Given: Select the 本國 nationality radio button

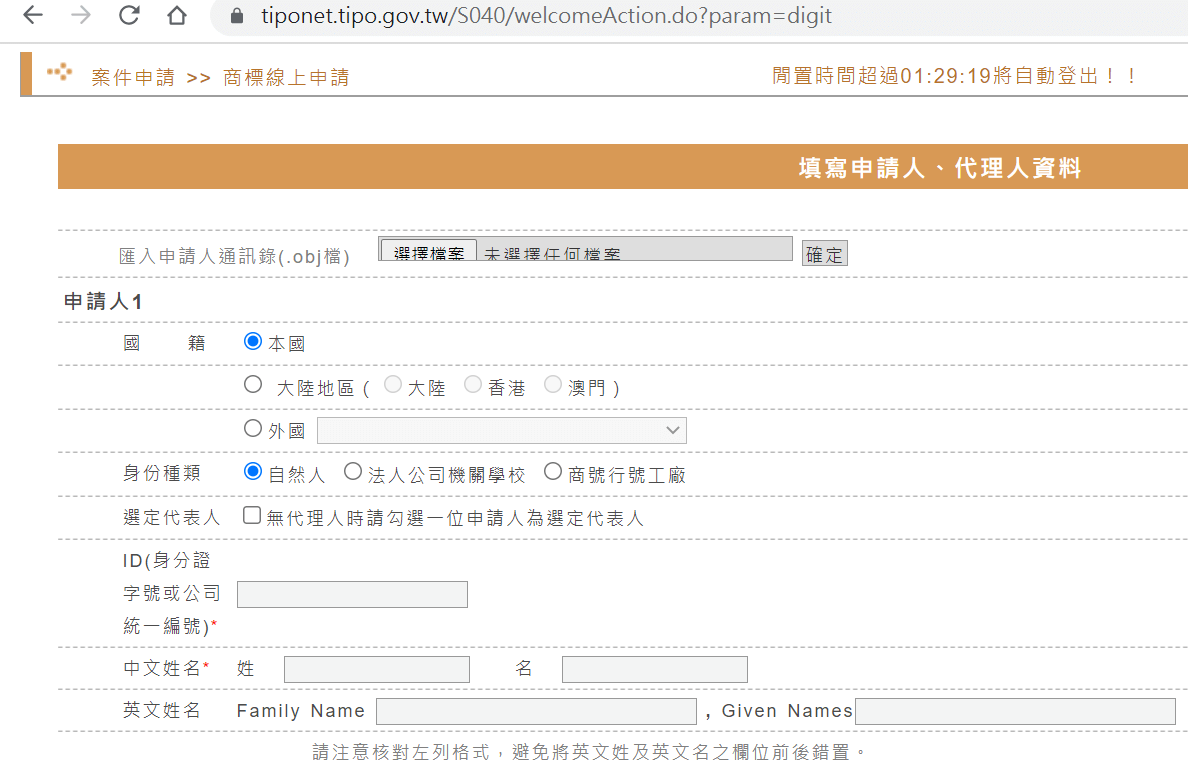Looking at the screenshot, I should [x=253, y=342].
